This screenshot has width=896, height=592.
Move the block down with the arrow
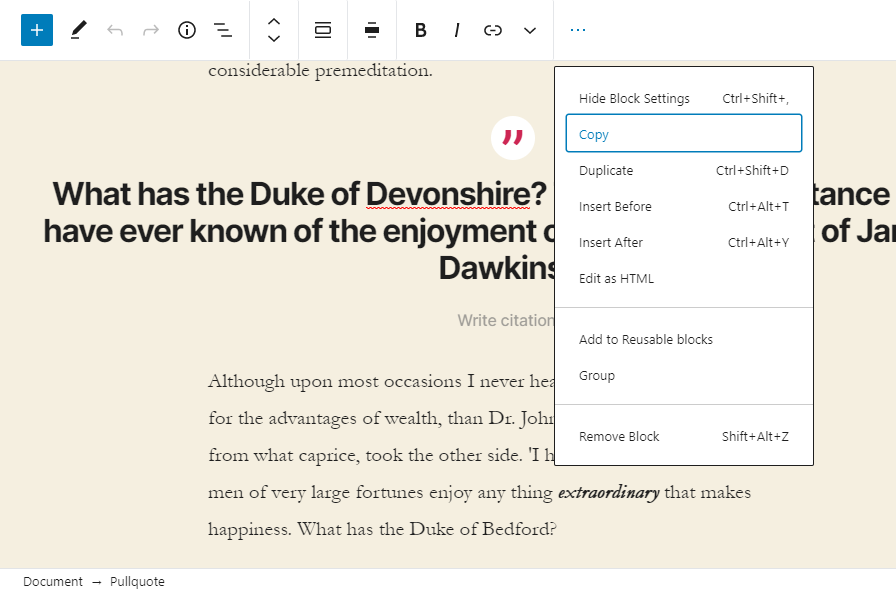click(274, 39)
